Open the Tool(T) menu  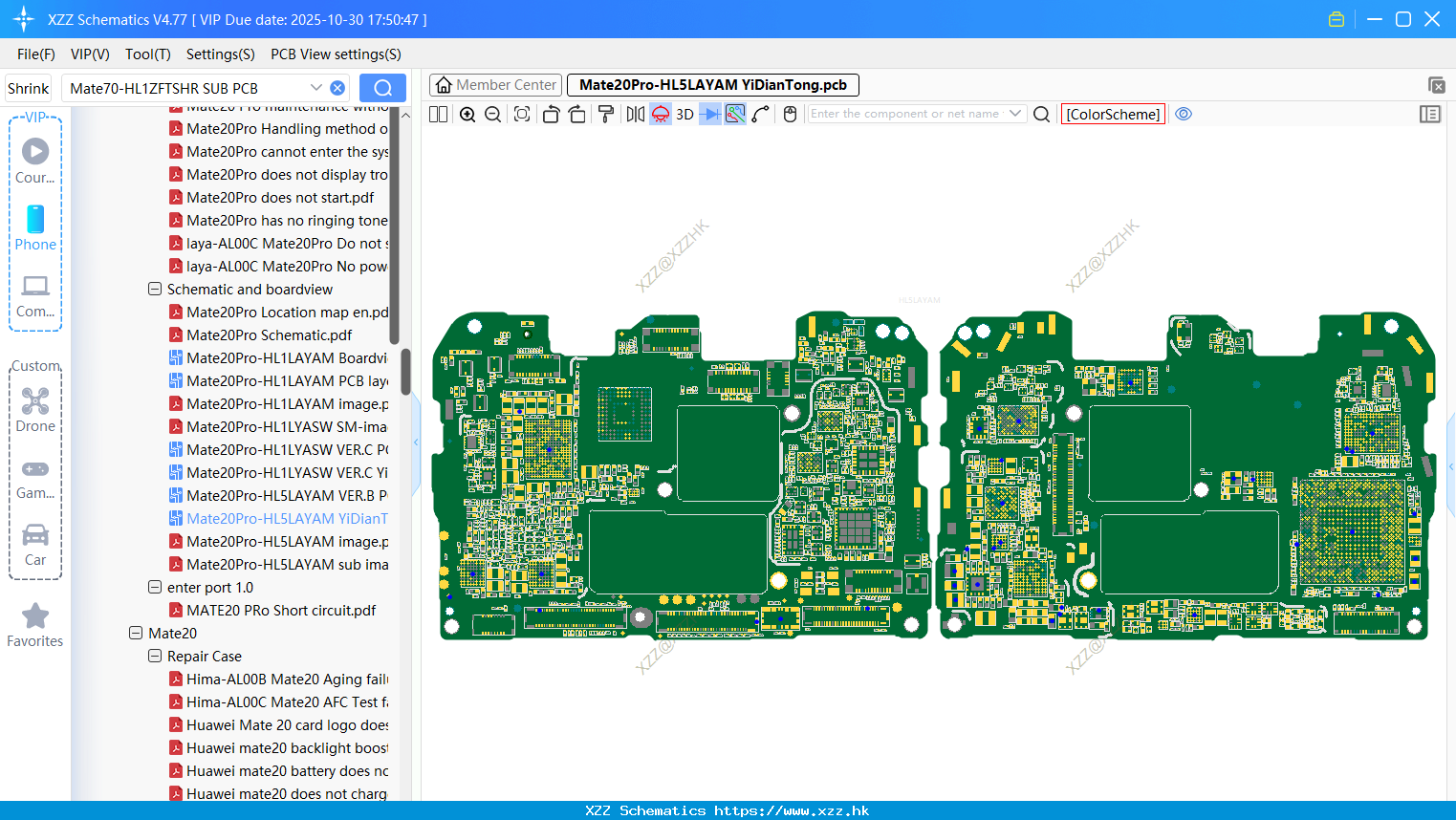tap(148, 54)
